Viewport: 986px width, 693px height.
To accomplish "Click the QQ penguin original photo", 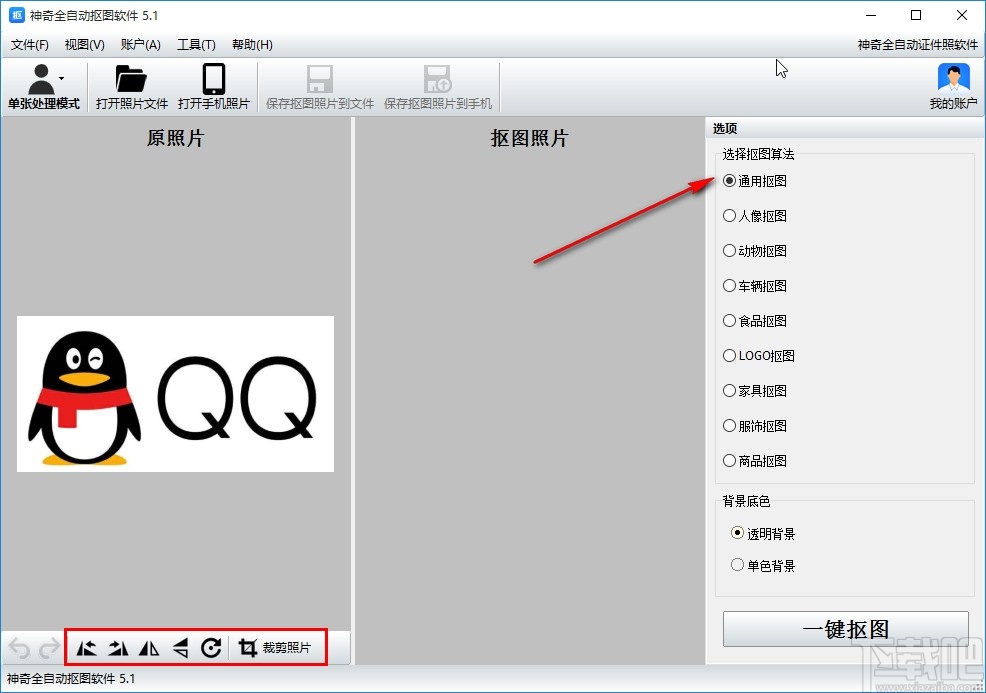I will (x=175, y=394).
